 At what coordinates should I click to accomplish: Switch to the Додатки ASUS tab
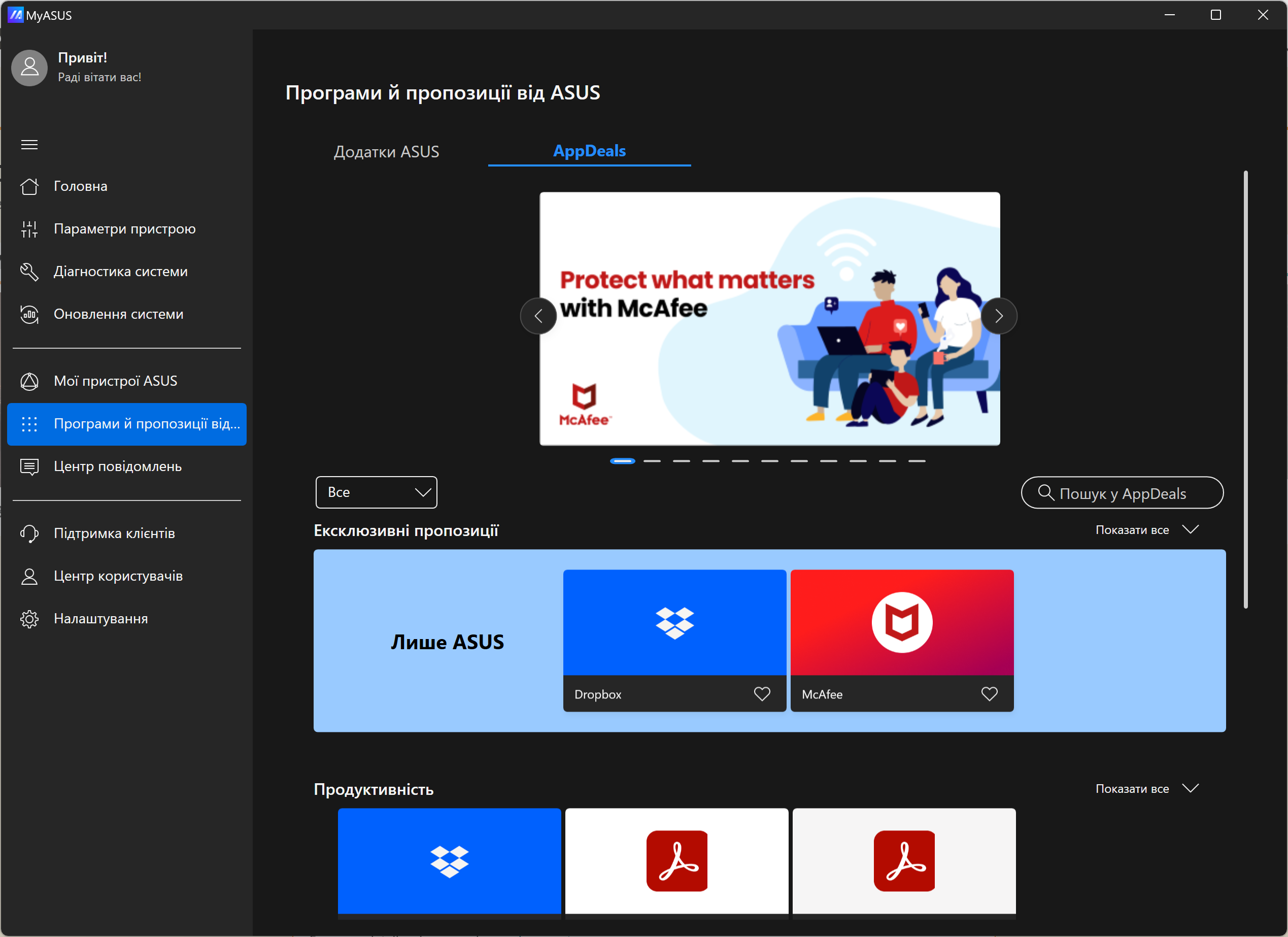pos(387,152)
